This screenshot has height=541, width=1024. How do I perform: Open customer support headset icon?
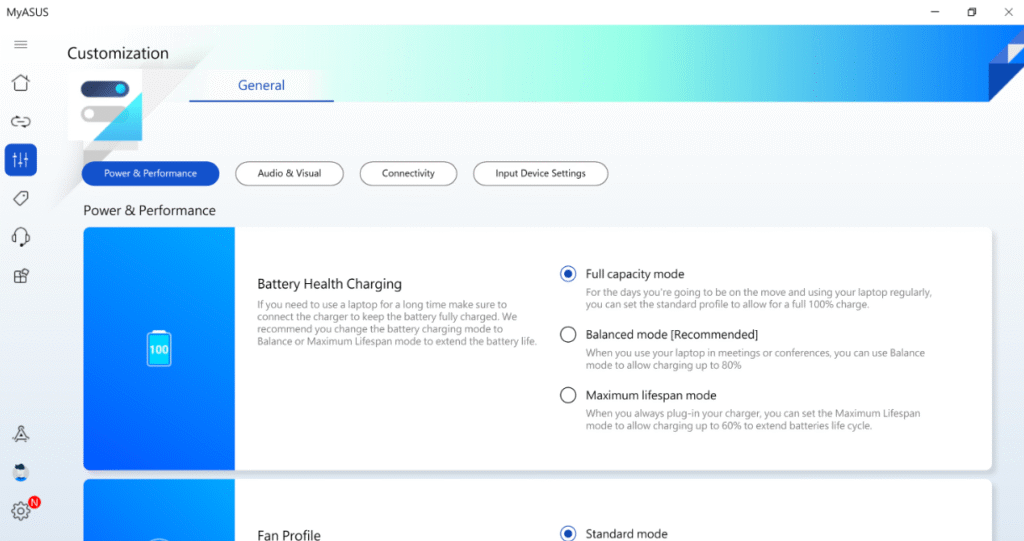point(21,237)
